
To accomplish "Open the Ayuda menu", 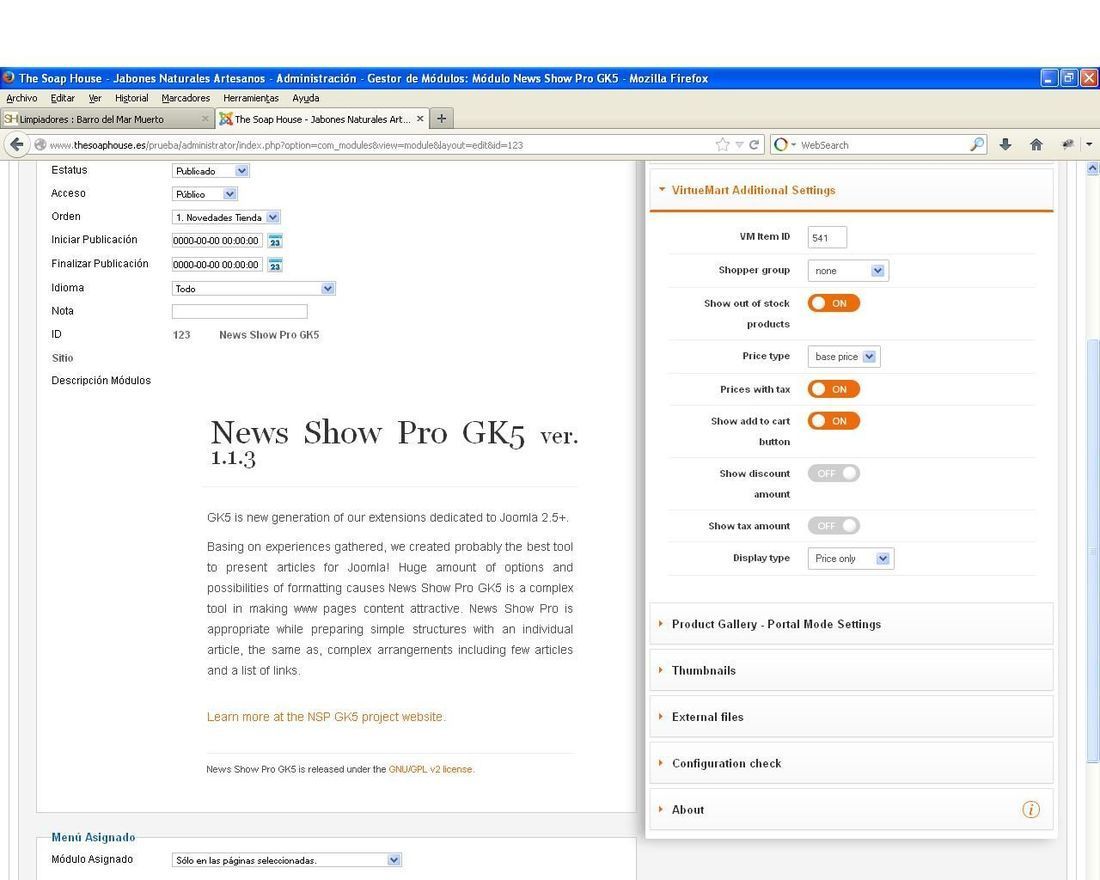I will pos(306,98).
